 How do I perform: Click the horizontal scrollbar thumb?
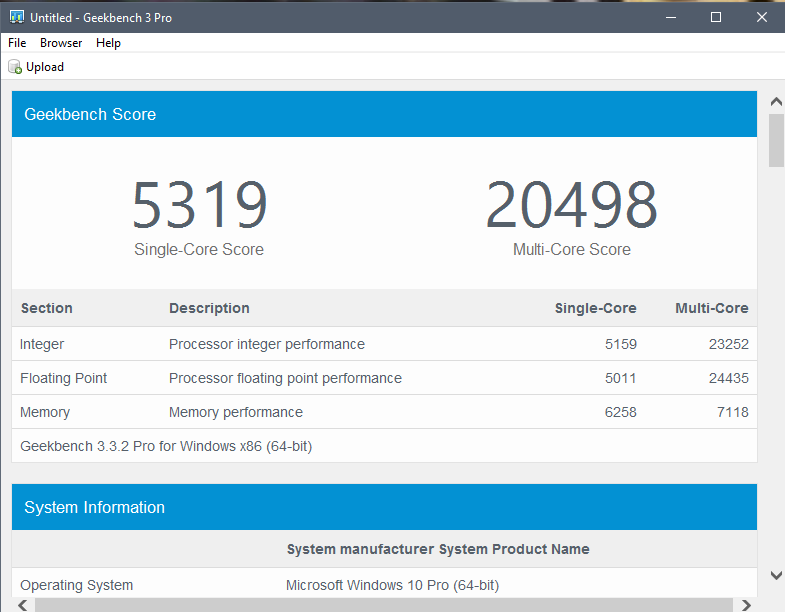(x=383, y=605)
